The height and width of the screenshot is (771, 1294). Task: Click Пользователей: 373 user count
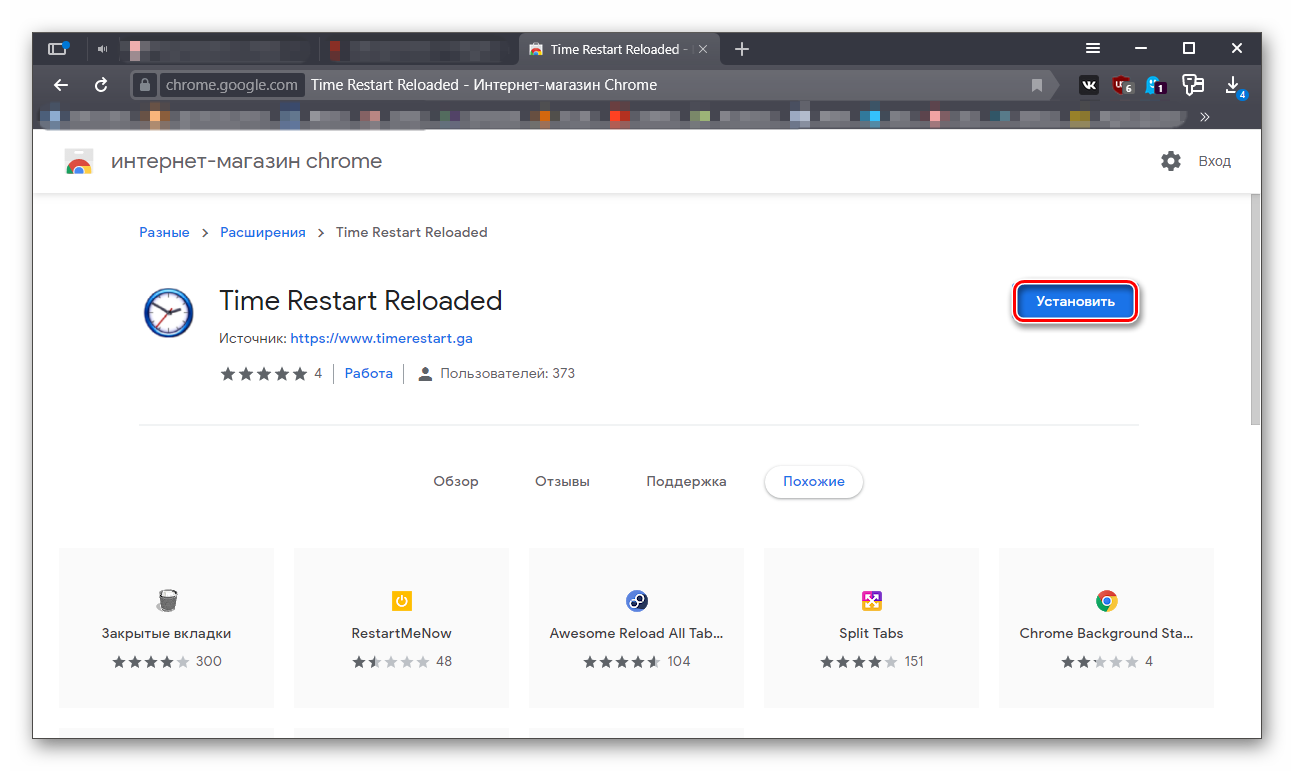pos(496,373)
